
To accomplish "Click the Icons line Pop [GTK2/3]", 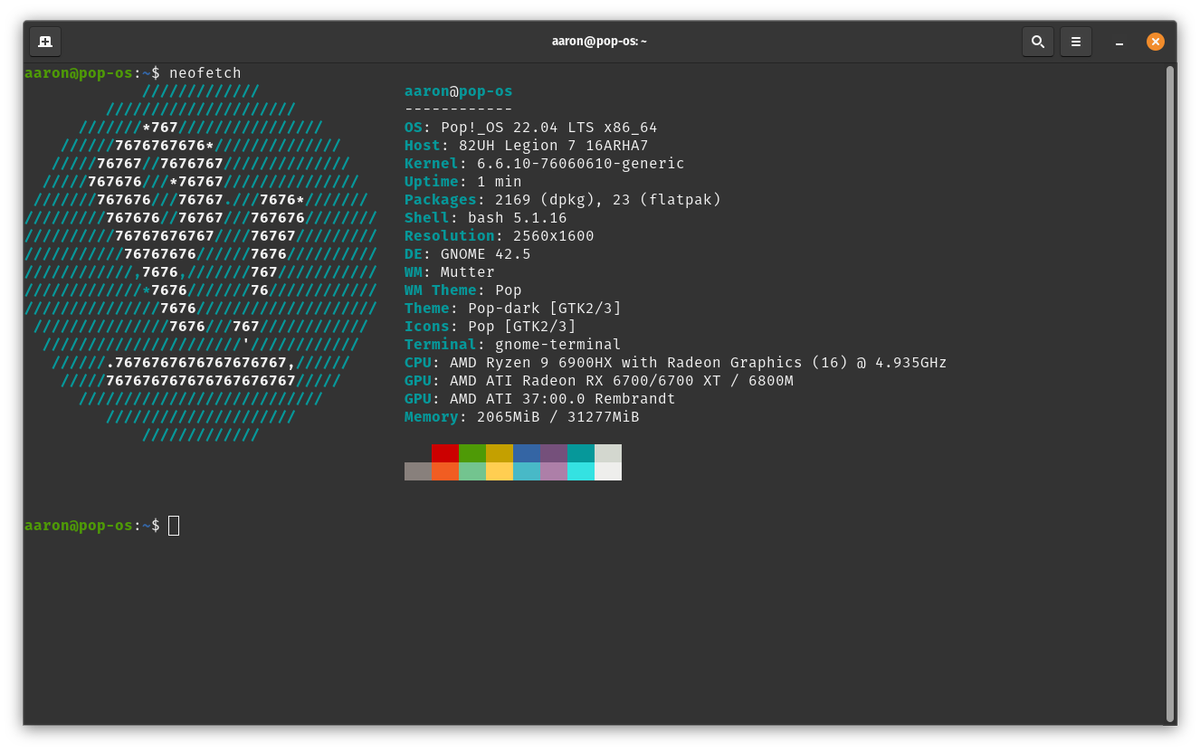I will 490,326.
